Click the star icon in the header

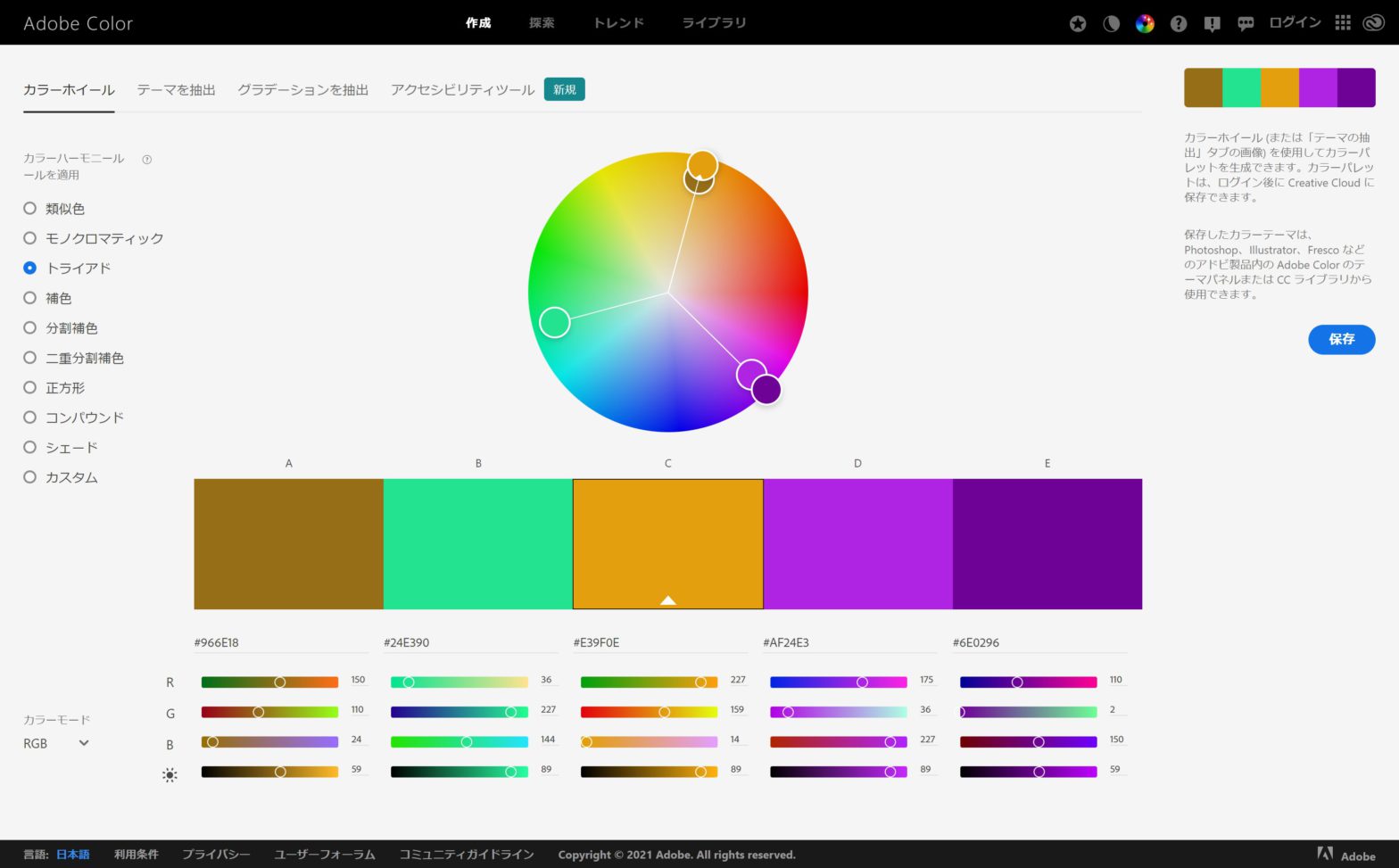pos(1078,24)
